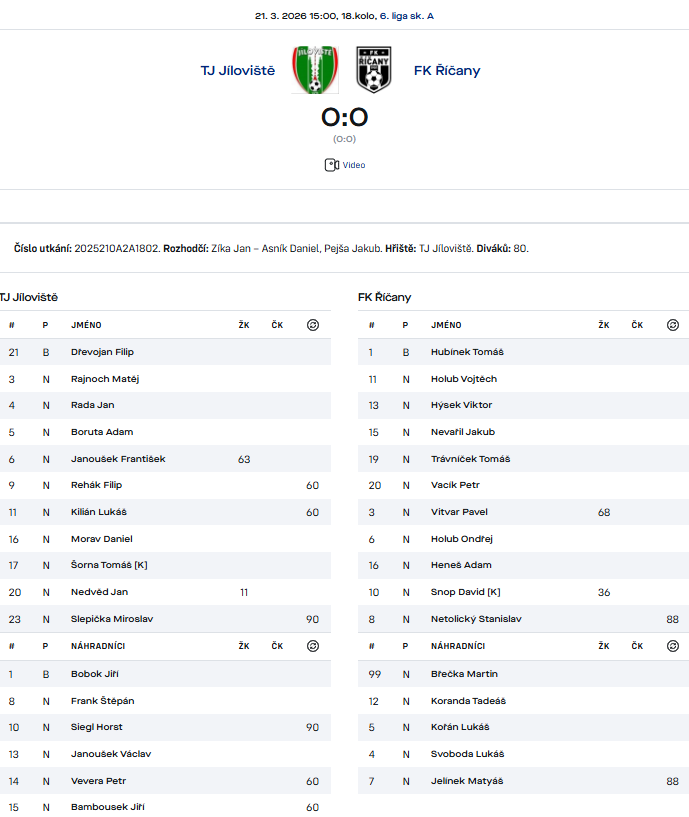Image resolution: width=689 pixels, height=817 pixels.
Task: Open the Video link
Action: click(x=354, y=165)
